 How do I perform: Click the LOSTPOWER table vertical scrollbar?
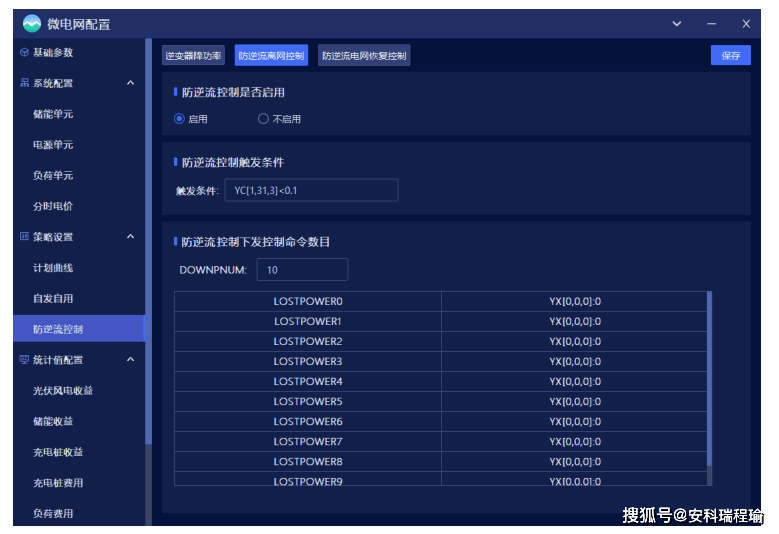tap(709, 379)
